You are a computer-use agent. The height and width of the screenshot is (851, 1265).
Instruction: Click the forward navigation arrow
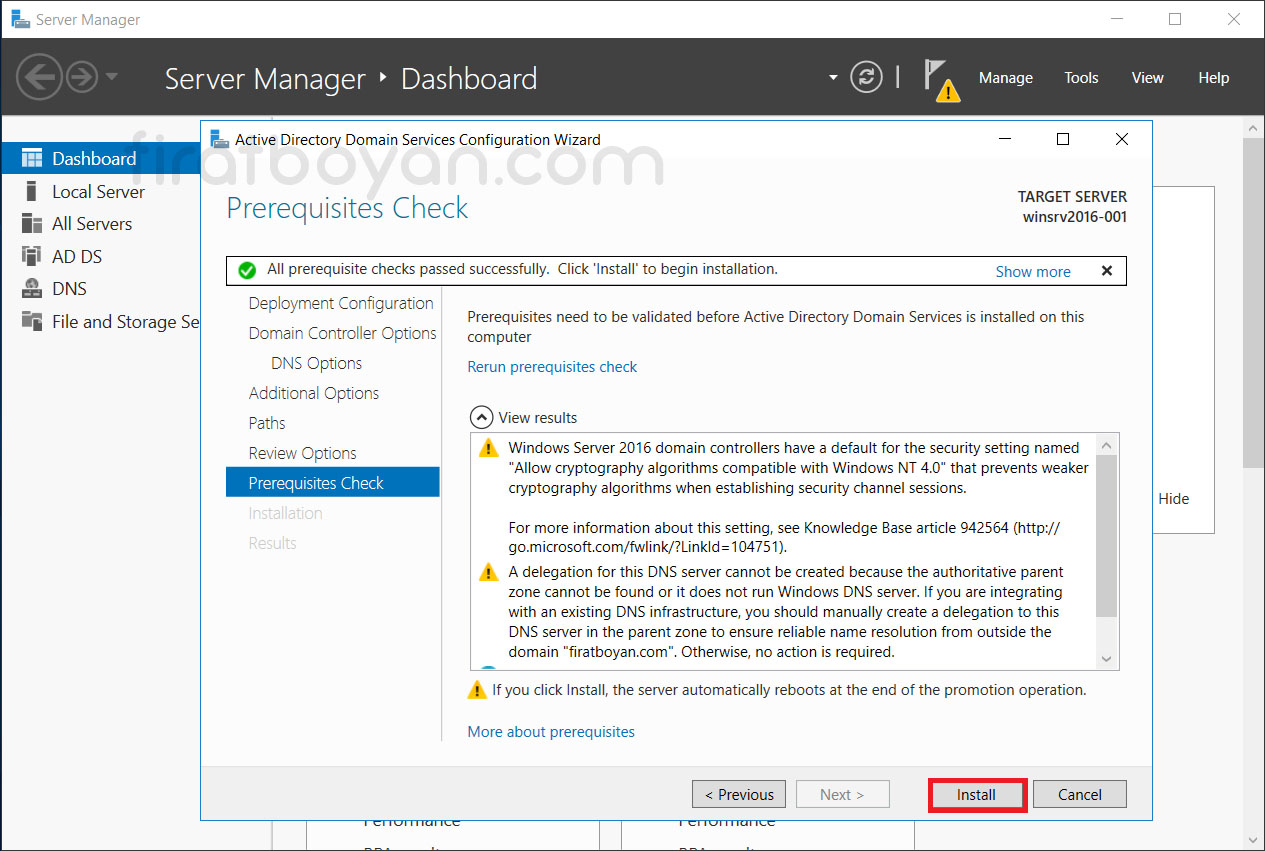click(x=82, y=77)
